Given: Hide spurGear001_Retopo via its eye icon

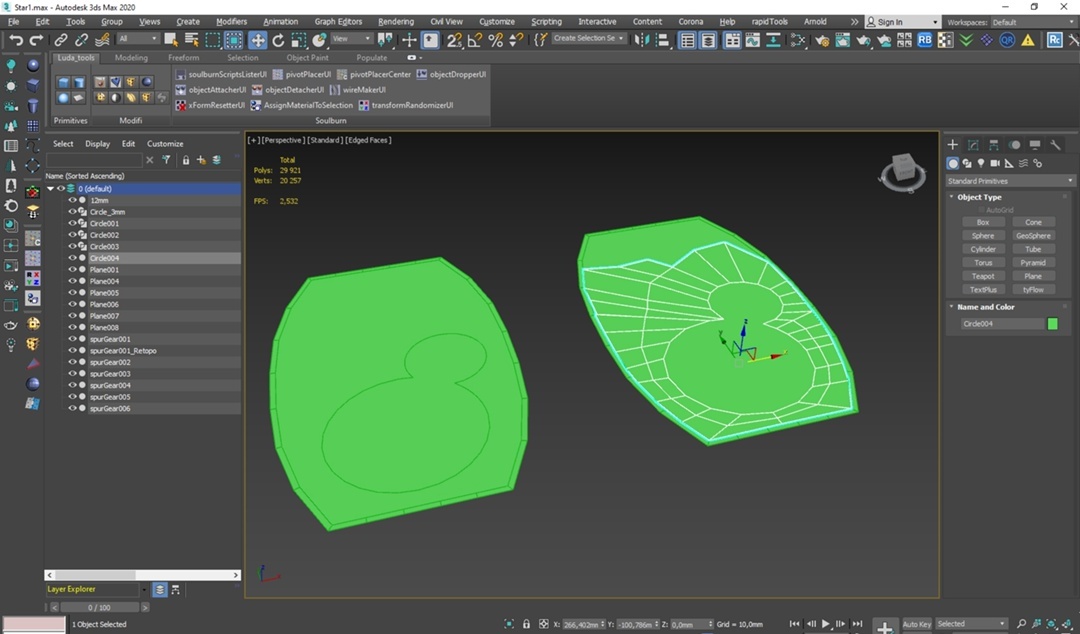Looking at the screenshot, I should point(72,351).
